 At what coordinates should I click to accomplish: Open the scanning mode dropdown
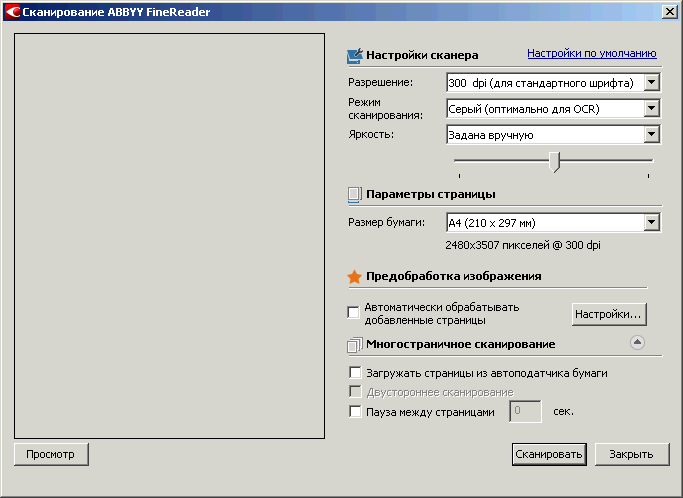click(553, 109)
